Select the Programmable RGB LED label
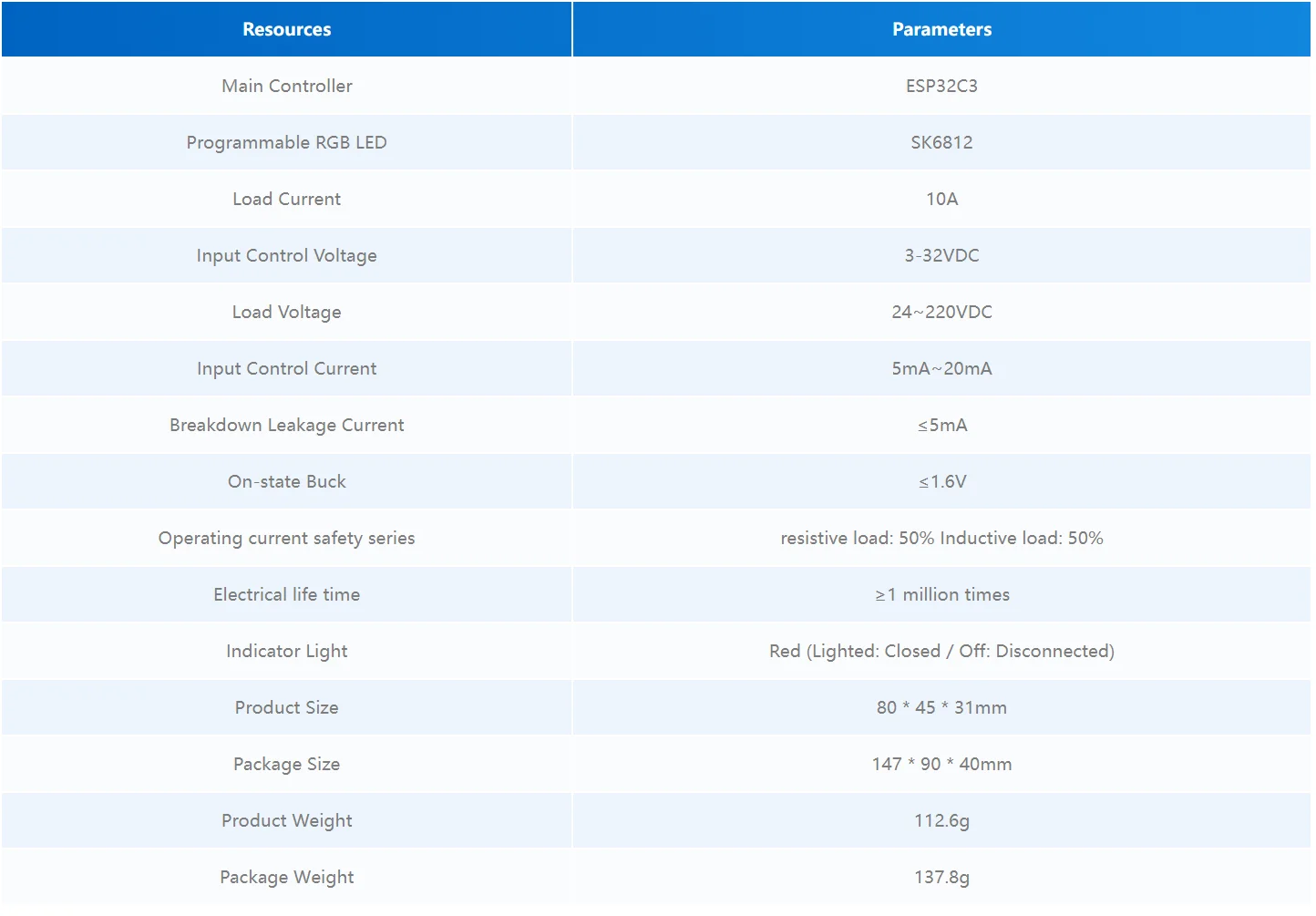The height and width of the screenshot is (916, 1316). click(x=286, y=142)
